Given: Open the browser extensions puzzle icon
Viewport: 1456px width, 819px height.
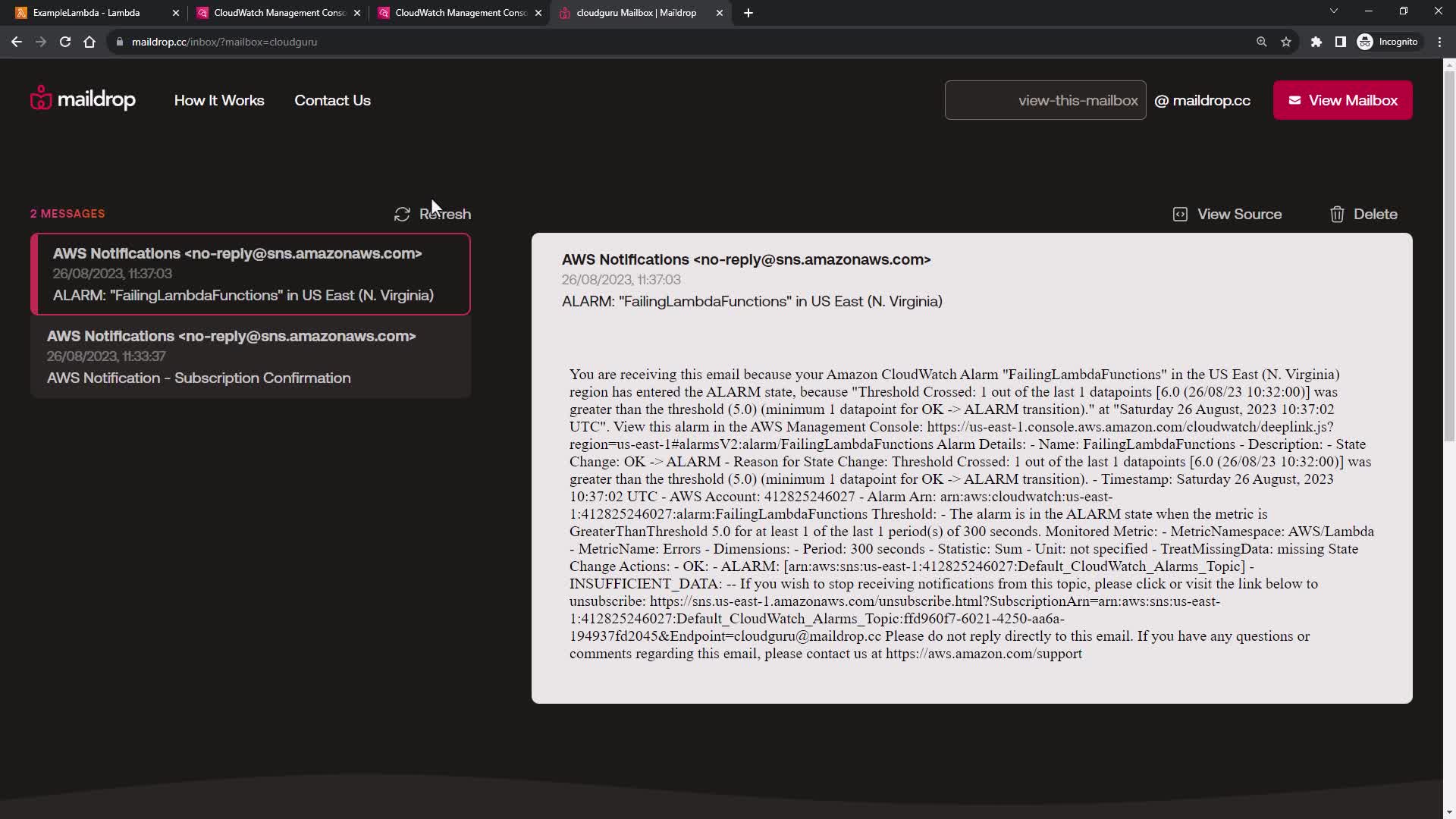Looking at the screenshot, I should [x=1316, y=42].
